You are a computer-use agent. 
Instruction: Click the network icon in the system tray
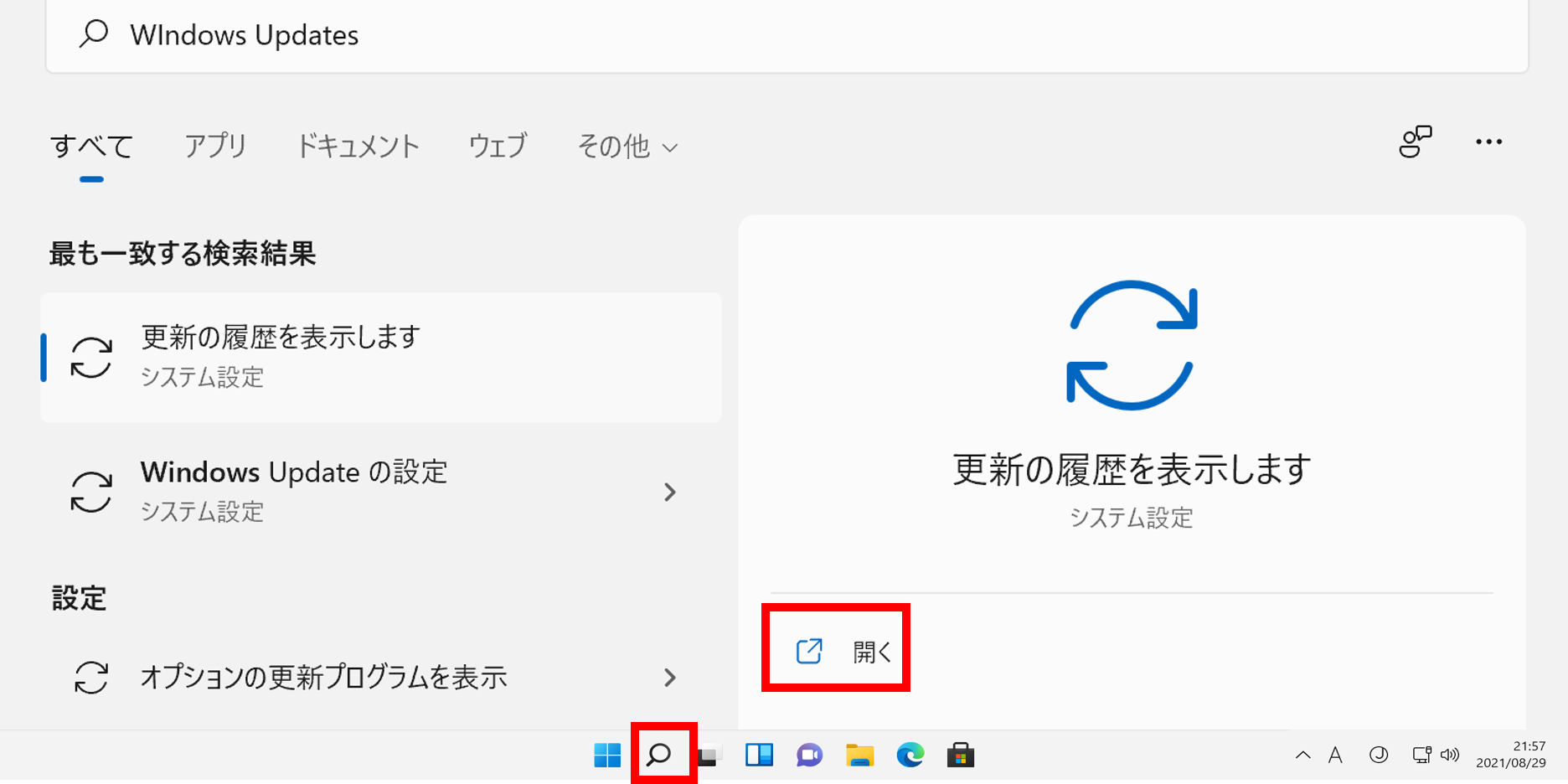coord(1421,756)
